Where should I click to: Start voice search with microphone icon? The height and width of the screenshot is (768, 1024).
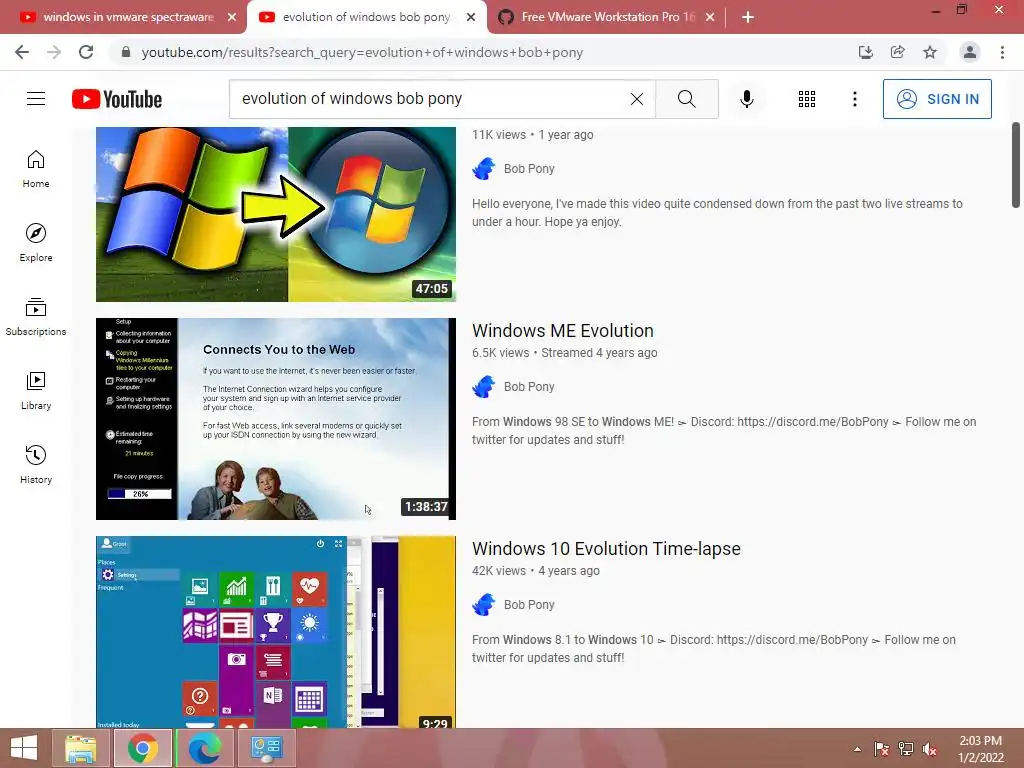click(x=747, y=99)
